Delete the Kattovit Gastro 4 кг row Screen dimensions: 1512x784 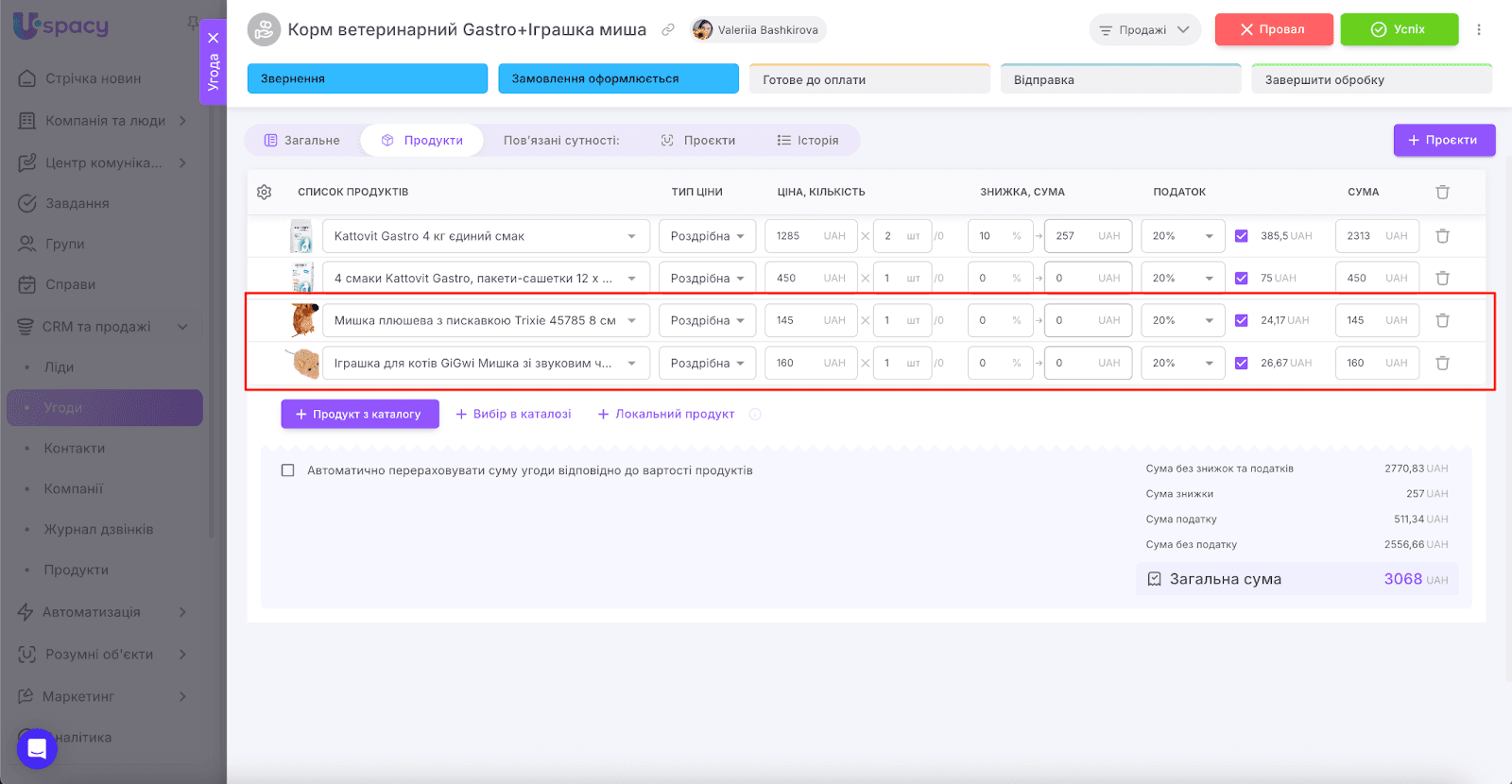[1442, 236]
